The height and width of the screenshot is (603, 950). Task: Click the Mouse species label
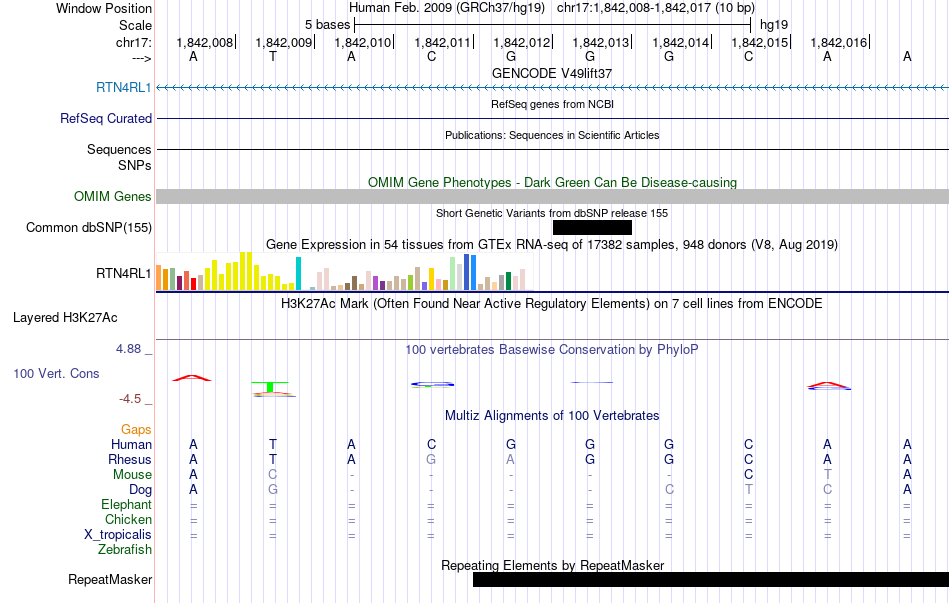point(132,475)
